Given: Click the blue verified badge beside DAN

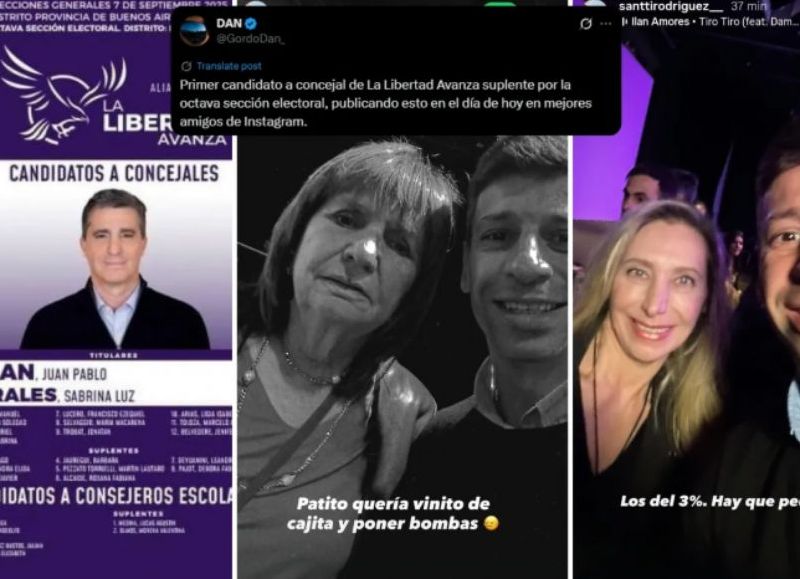Looking at the screenshot, I should (251, 23).
